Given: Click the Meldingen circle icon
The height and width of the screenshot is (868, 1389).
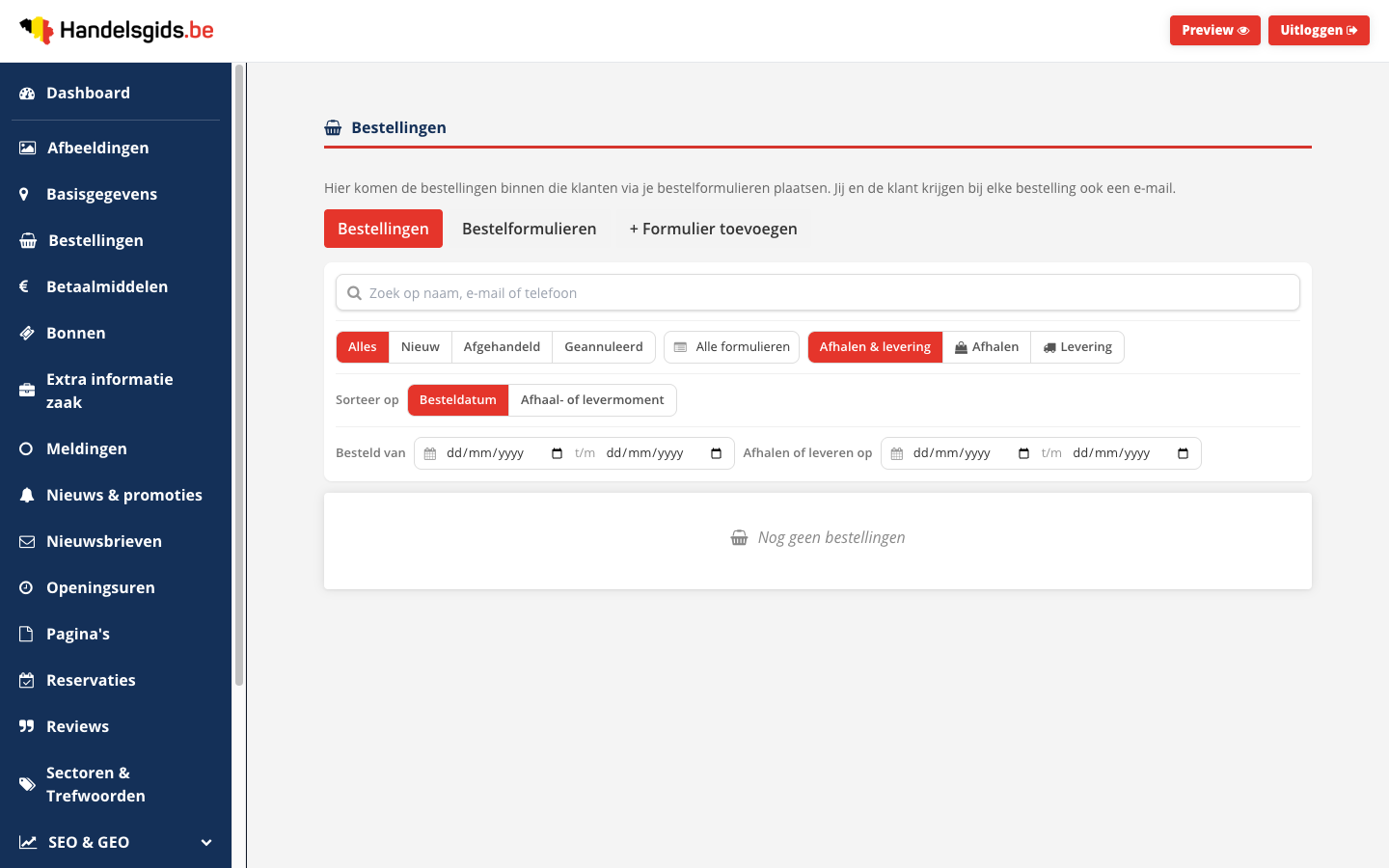Looking at the screenshot, I should tap(26, 448).
